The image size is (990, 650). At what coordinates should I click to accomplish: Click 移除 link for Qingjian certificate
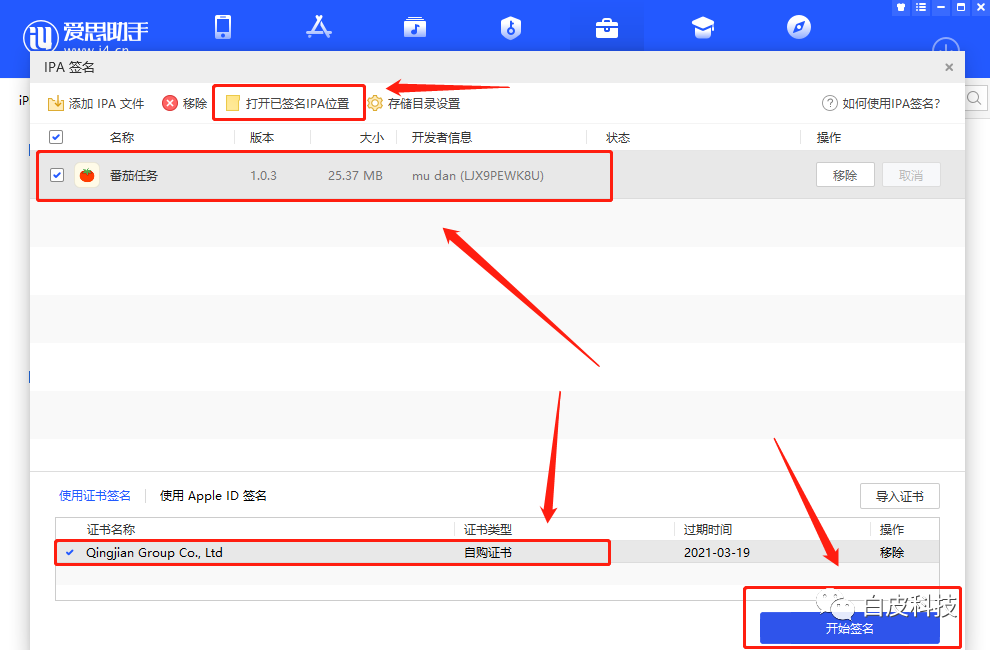click(x=892, y=553)
